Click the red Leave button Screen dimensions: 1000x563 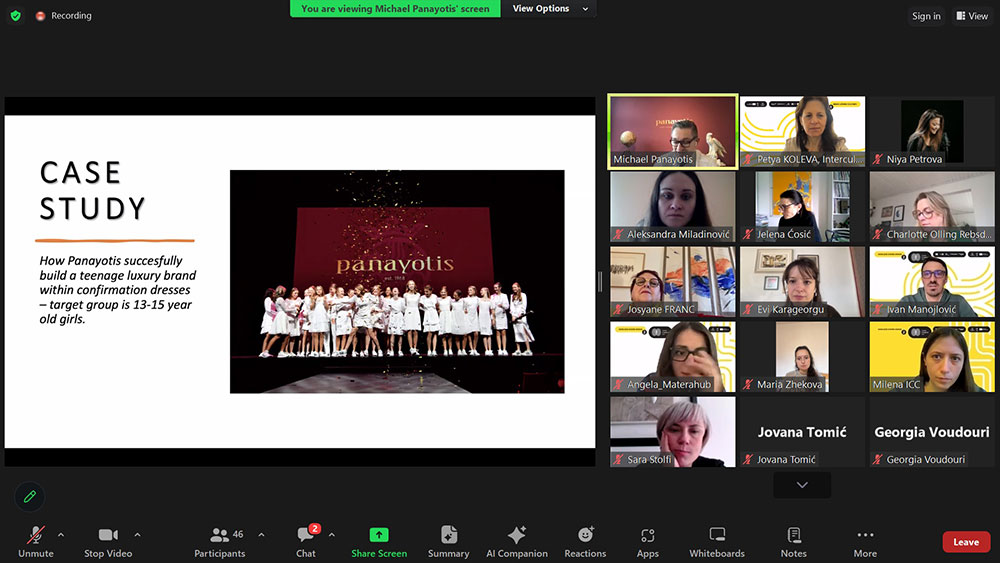(x=966, y=542)
